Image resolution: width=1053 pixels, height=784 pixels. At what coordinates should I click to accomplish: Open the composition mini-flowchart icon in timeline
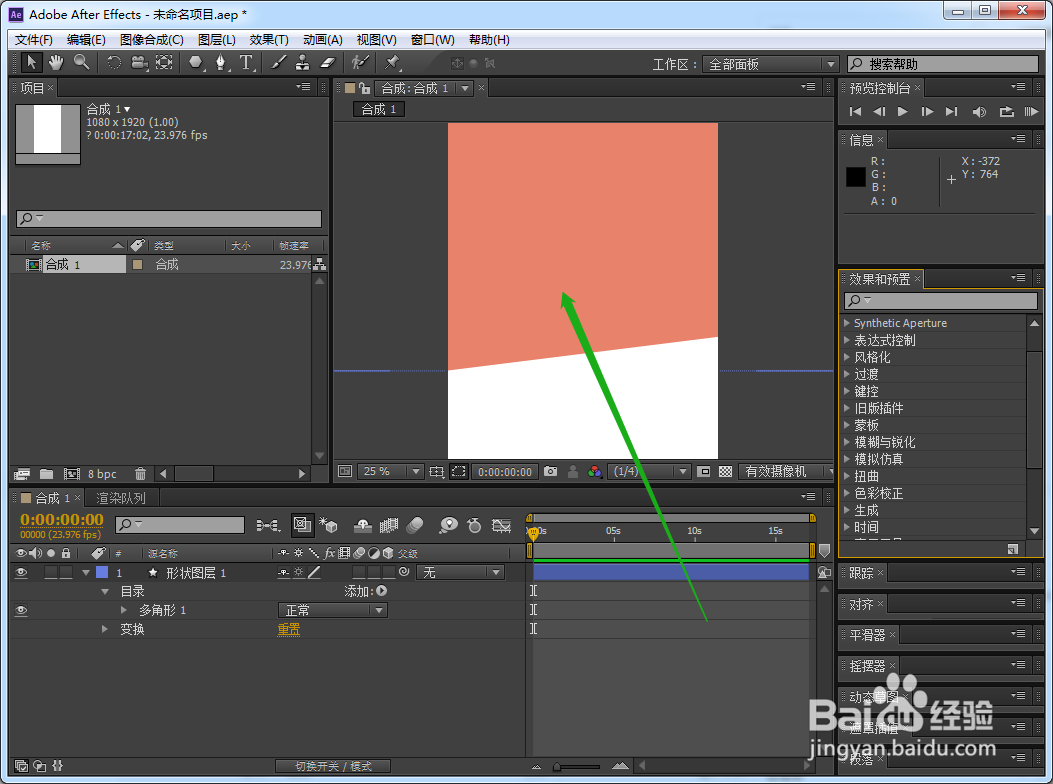pyautogui.click(x=268, y=525)
